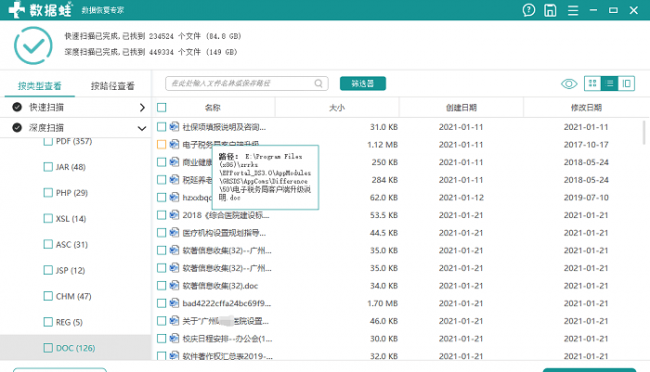Select the CHM (47) tree label
650x372 pixels.
click(x=73, y=296)
